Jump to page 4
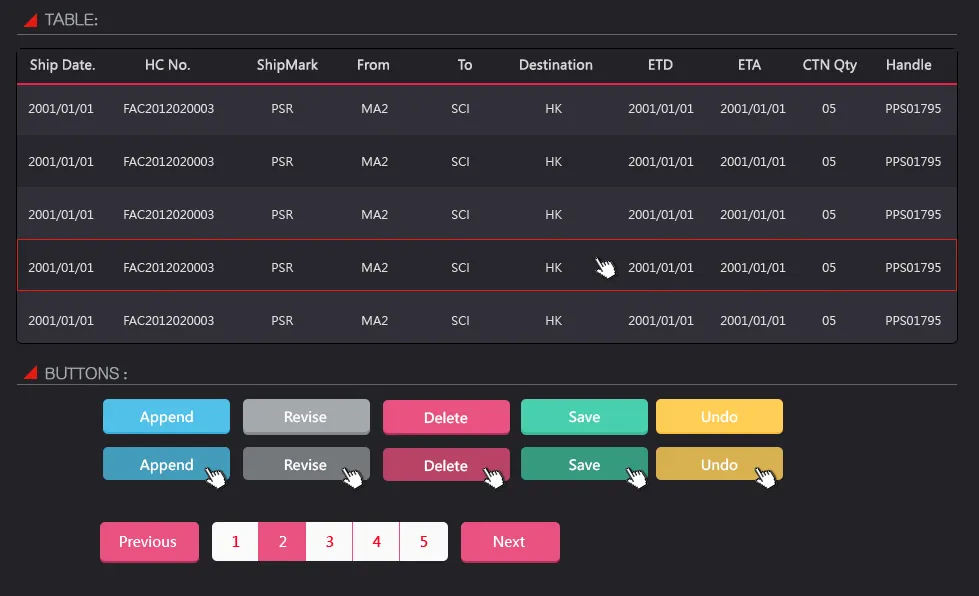This screenshot has height=596, width=979. click(x=376, y=542)
